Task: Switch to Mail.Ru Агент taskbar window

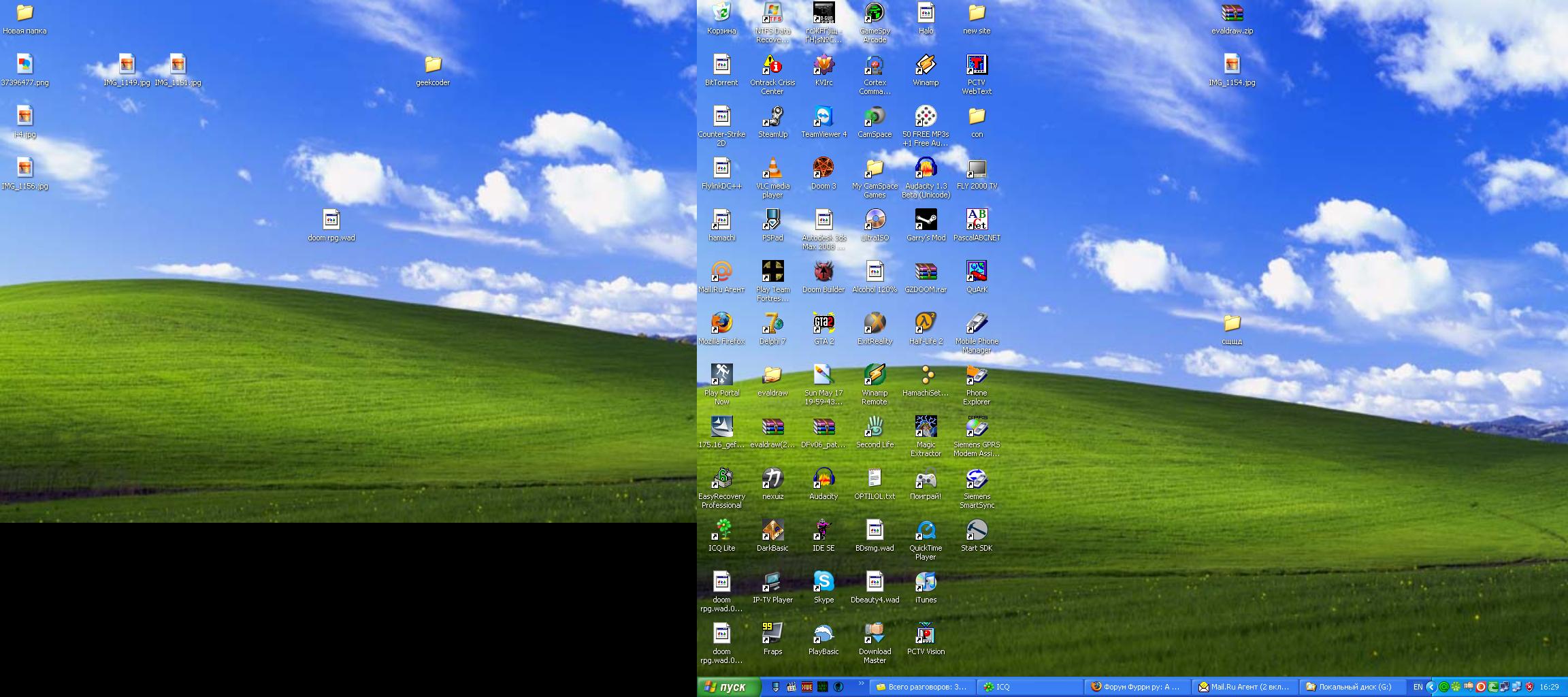Action: pyautogui.click(x=1245, y=687)
